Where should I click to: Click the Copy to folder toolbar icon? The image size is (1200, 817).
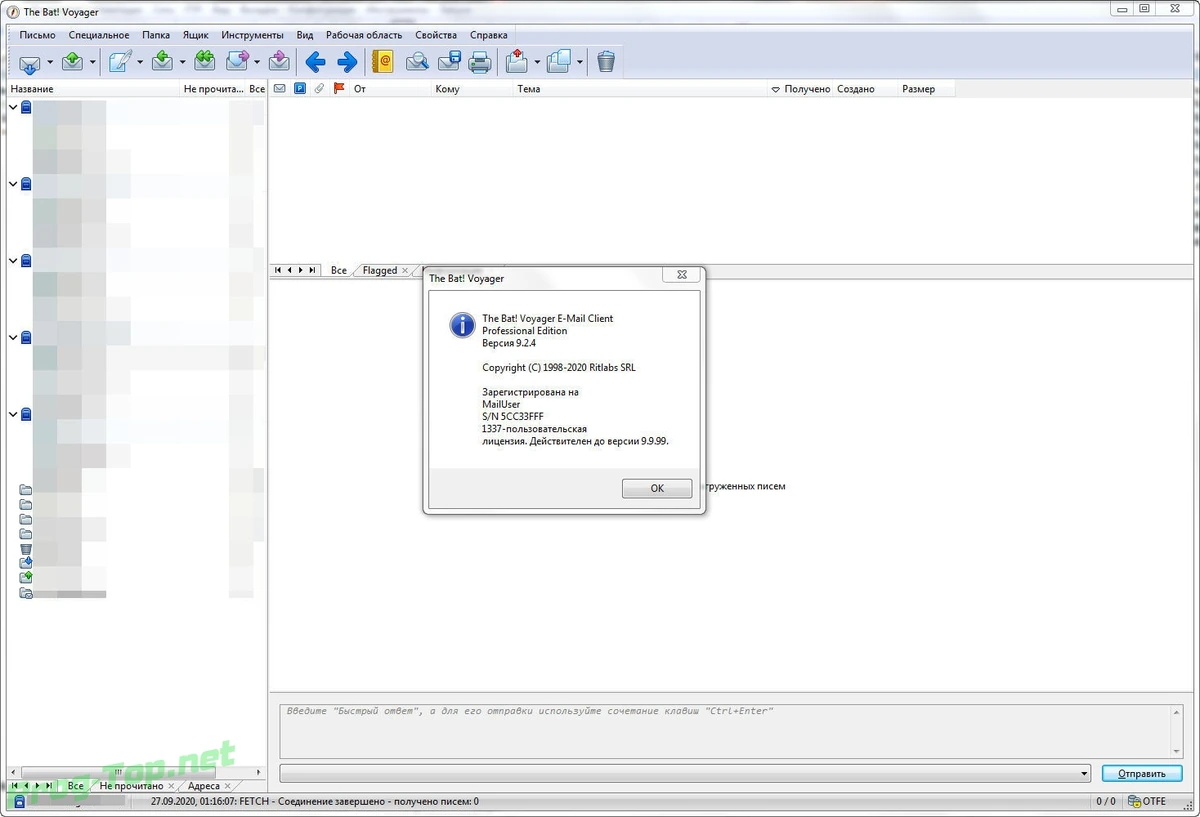click(558, 62)
